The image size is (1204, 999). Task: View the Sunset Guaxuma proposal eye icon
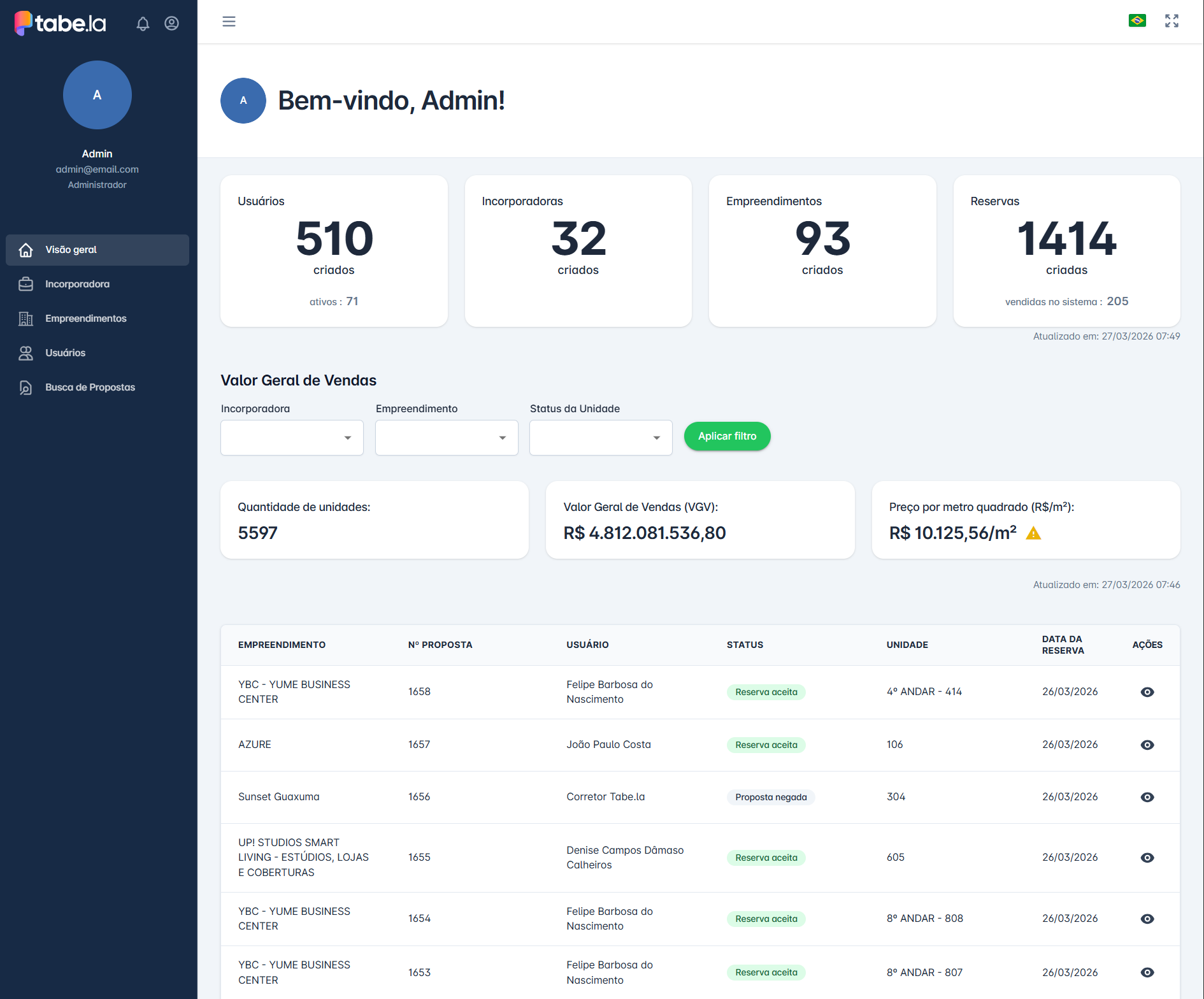point(1147,797)
